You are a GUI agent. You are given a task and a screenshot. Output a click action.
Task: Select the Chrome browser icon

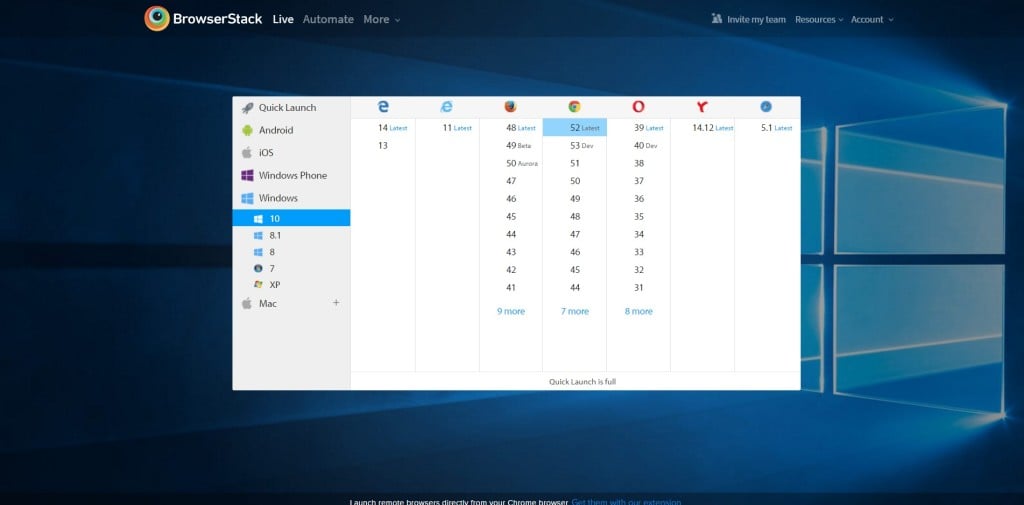pos(574,107)
